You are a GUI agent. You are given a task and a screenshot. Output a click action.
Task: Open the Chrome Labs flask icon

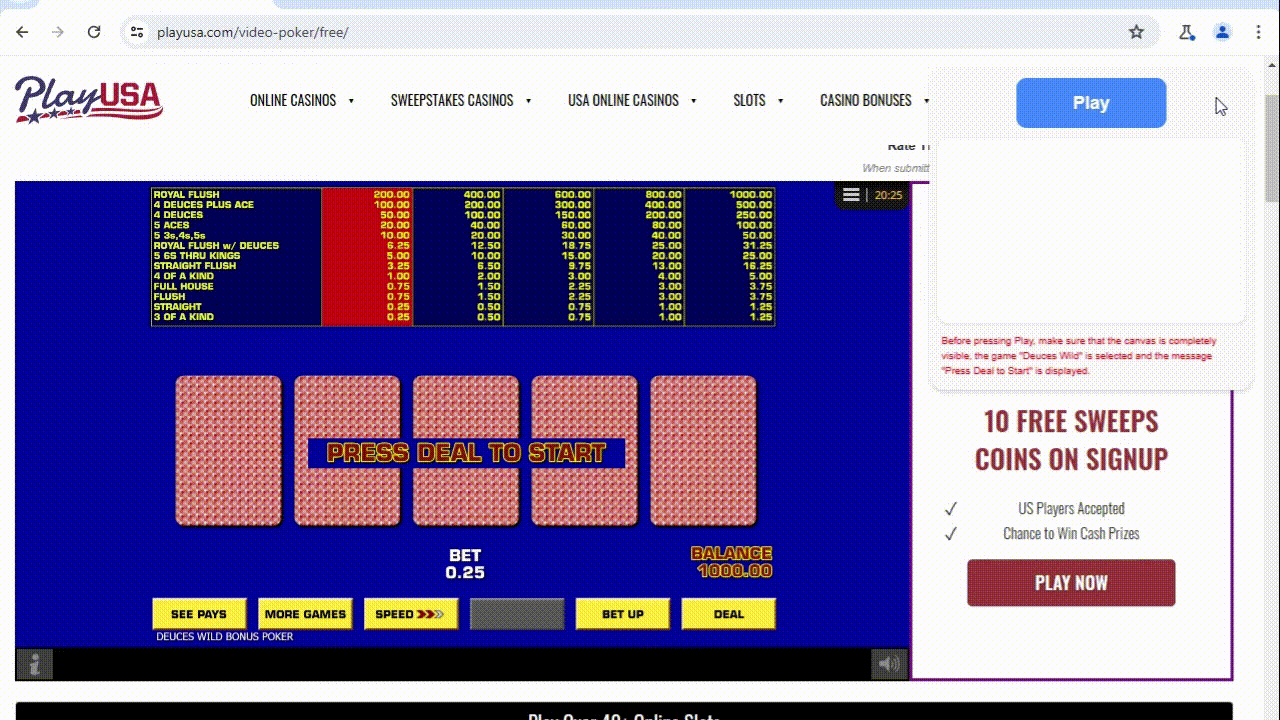click(x=1187, y=32)
